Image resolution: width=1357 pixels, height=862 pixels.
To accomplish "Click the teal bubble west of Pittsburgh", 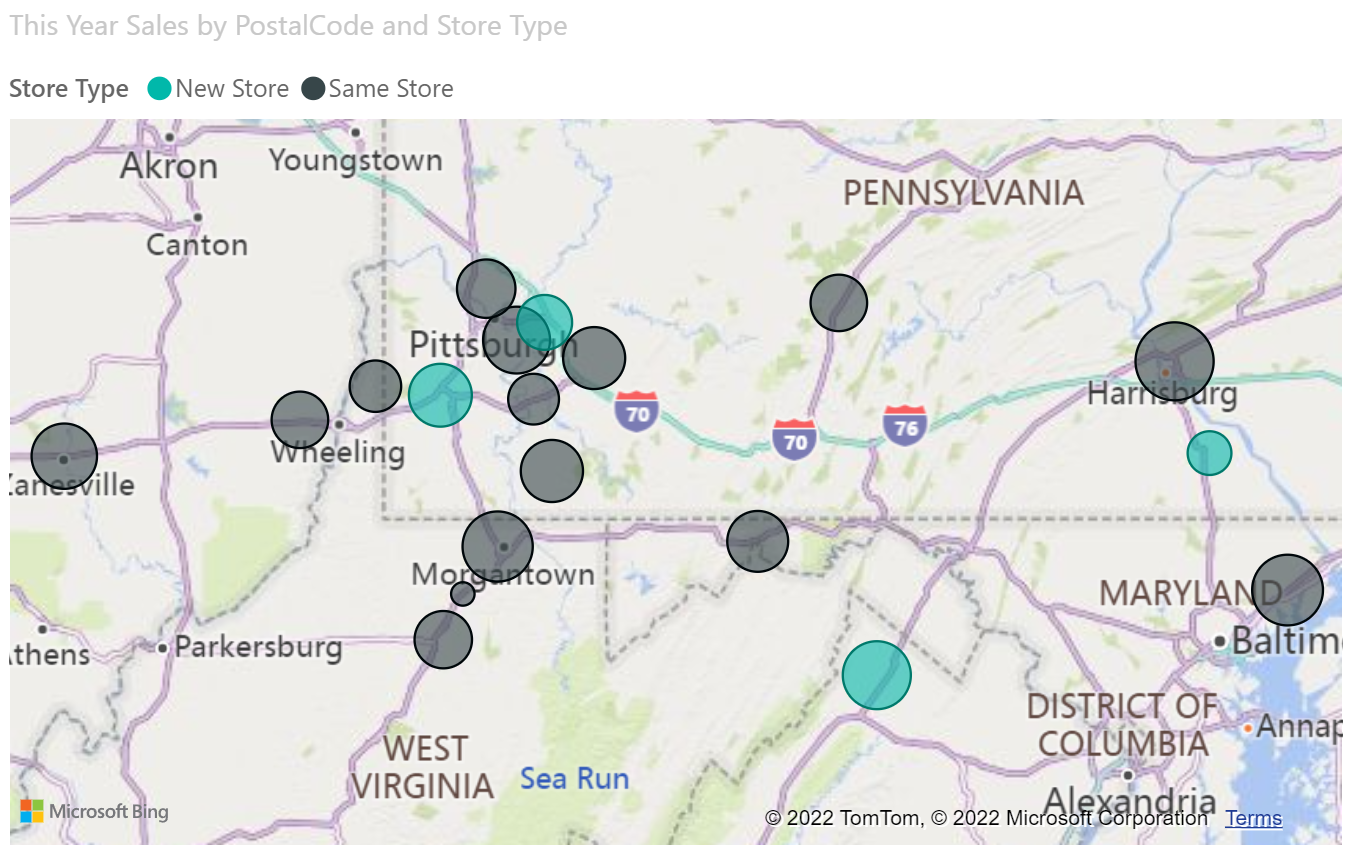I will tap(440, 395).
